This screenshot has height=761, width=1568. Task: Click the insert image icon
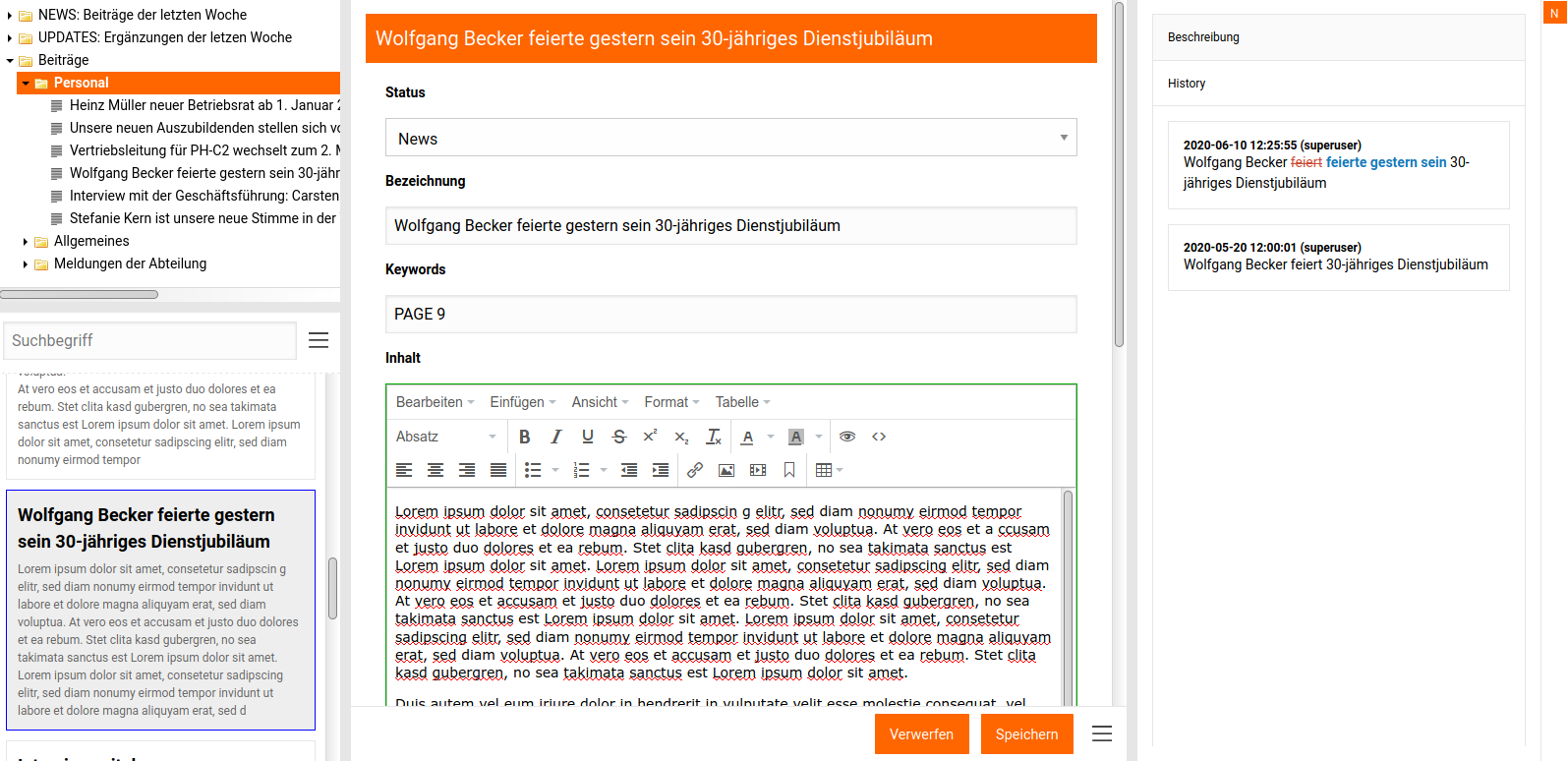pos(726,470)
